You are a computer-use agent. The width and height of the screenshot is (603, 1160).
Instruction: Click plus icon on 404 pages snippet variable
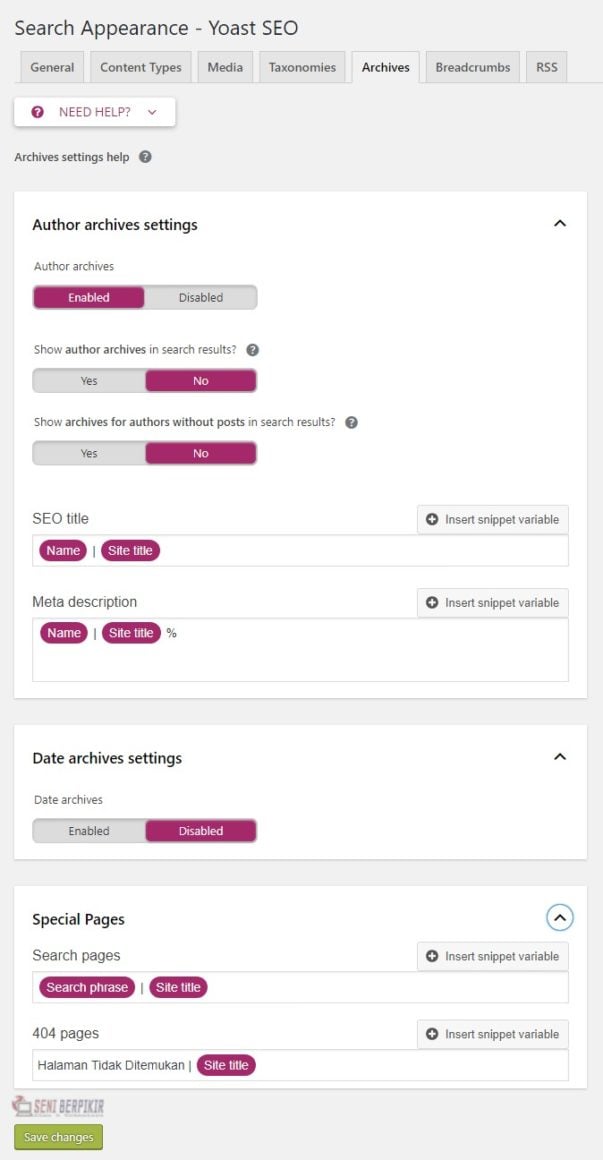pos(433,1034)
